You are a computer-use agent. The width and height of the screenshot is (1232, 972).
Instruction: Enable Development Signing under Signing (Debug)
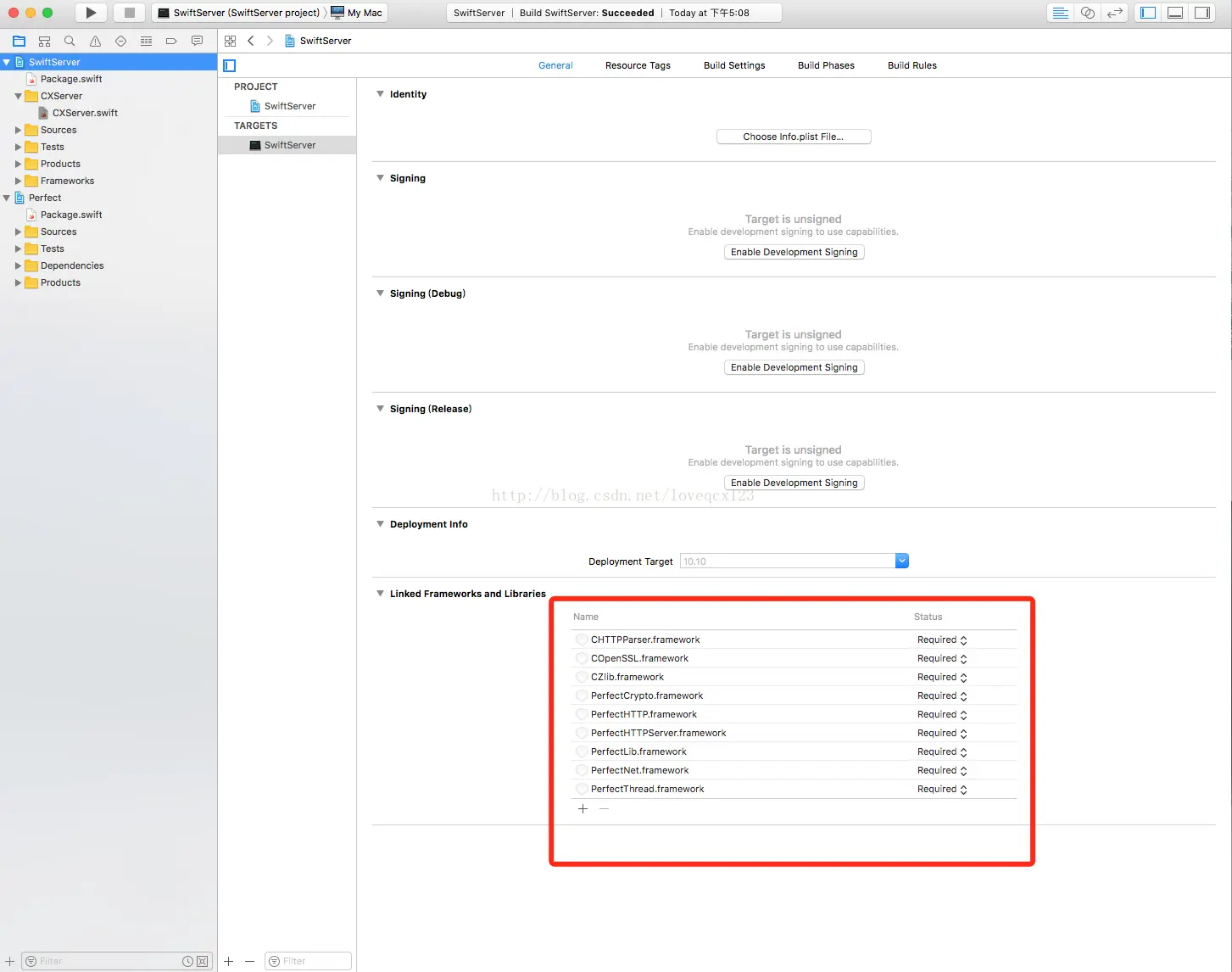[x=794, y=367]
